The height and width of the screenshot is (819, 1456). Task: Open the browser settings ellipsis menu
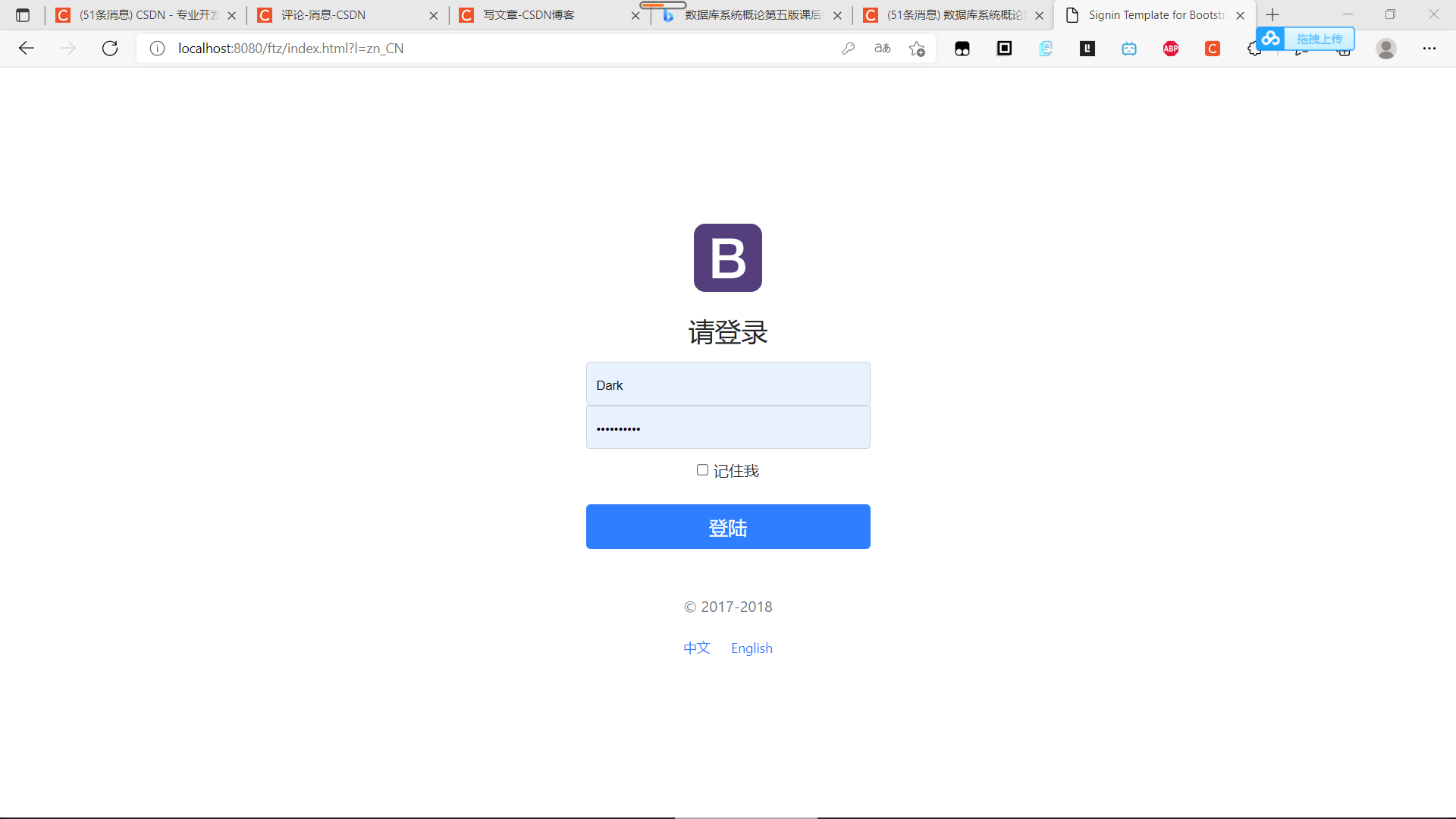pos(1429,49)
